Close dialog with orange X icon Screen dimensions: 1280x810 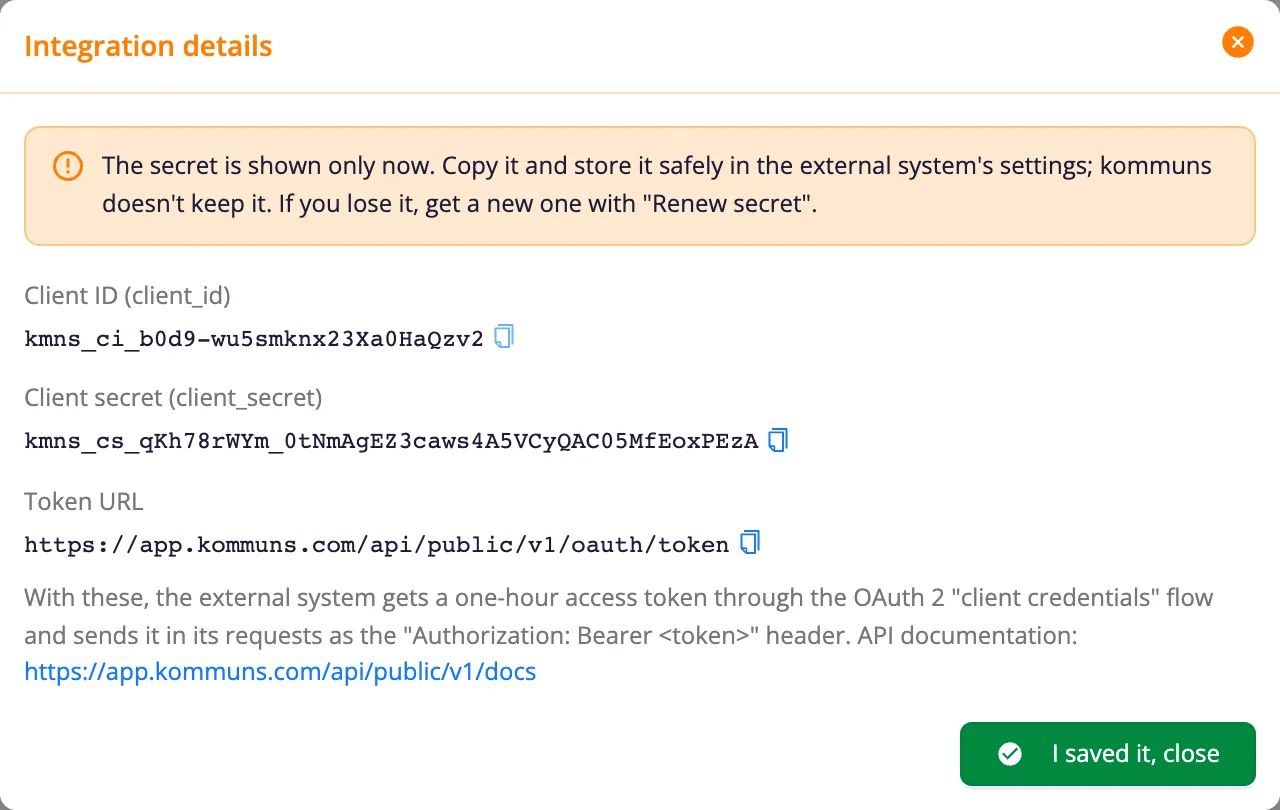(x=1238, y=42)
